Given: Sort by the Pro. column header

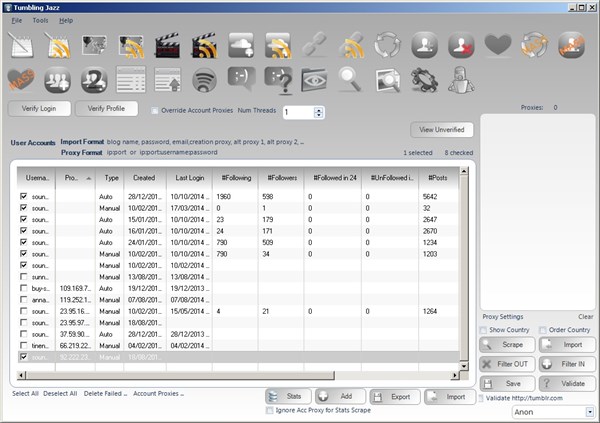Looking at the screenshot, I should click(75, 178).
